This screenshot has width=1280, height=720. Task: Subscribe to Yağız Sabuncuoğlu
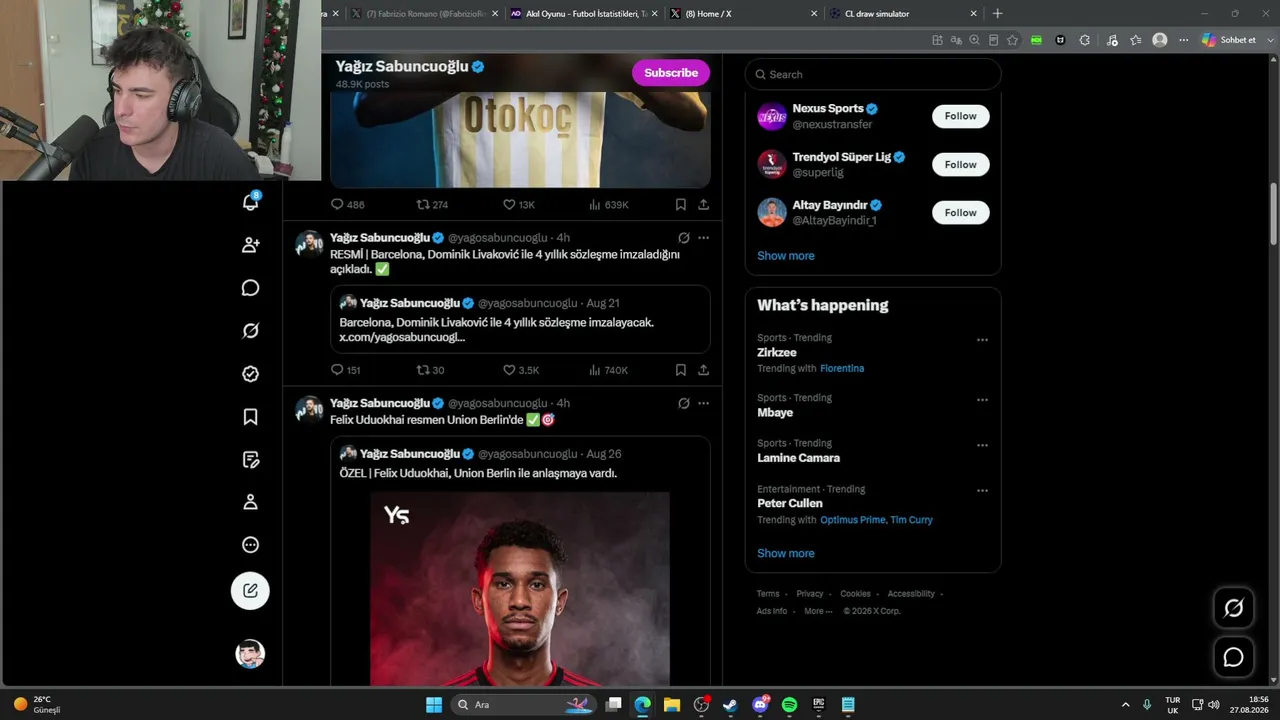(x=671, y=73)
